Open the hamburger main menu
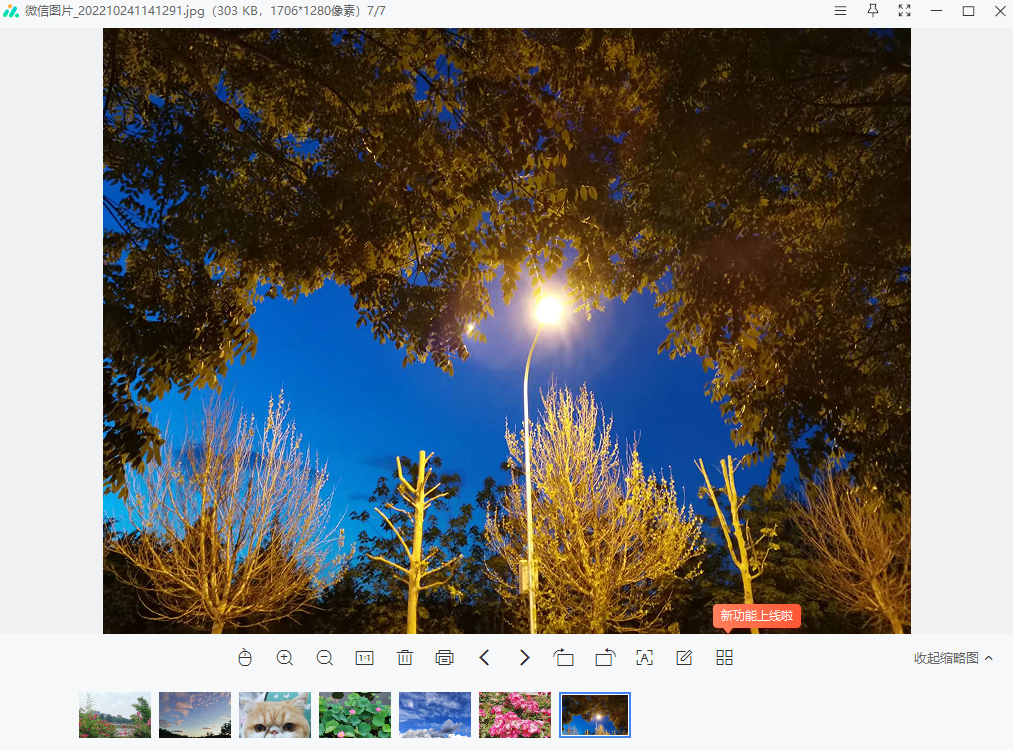The height and width of the screenshot is (750, 1013). (x=838, y=11)
